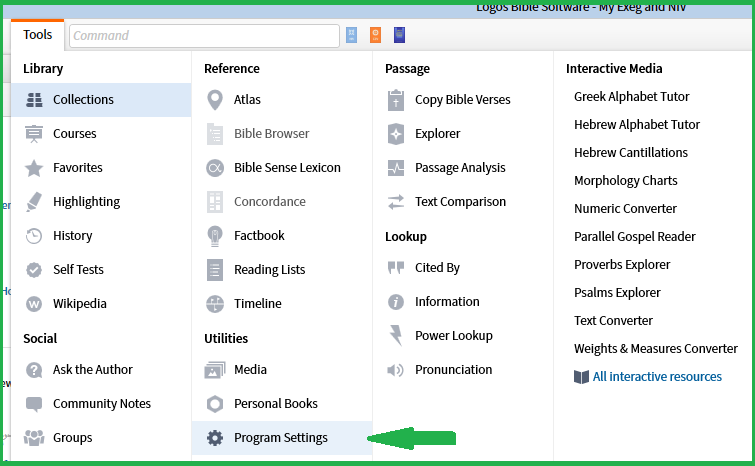
Task: Click the Pronunciation speaker icon
Action: [396, 370]
